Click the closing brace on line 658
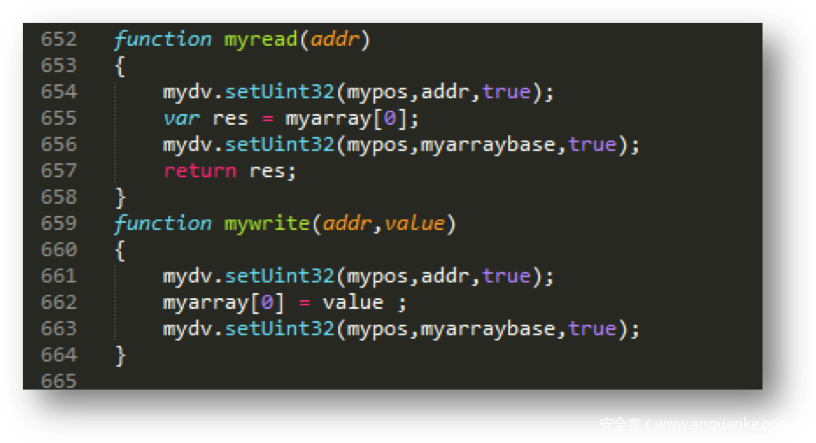816x443 pixels. coord(120,198)
